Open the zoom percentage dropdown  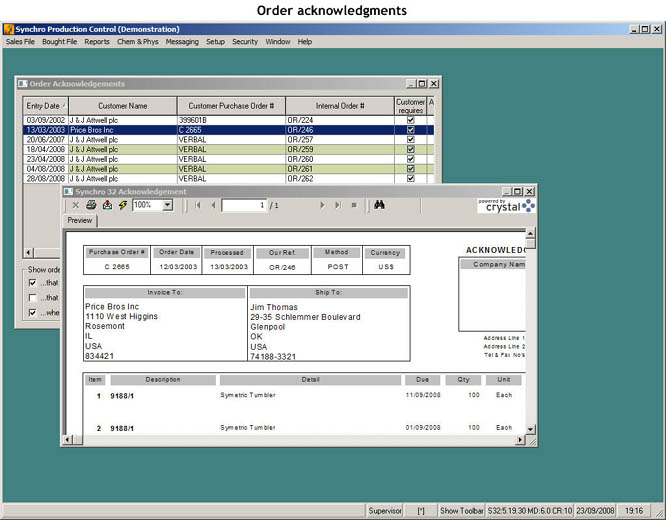168,205
